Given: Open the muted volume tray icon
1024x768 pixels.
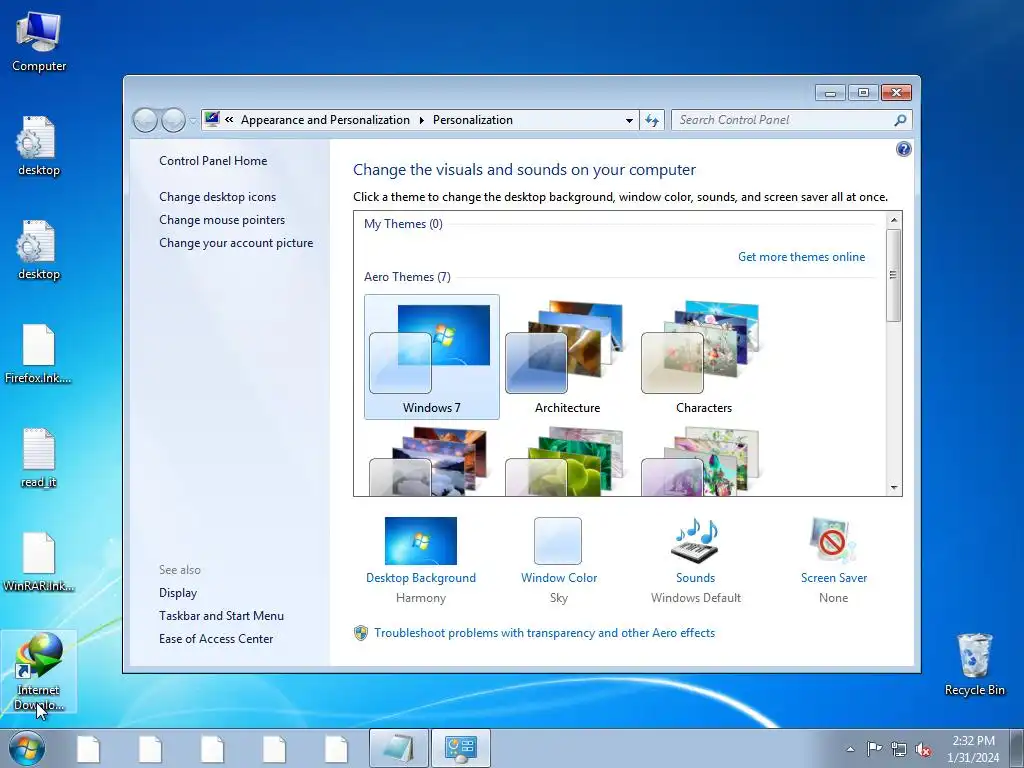Looking at the screenshot, I should [923, 749].
